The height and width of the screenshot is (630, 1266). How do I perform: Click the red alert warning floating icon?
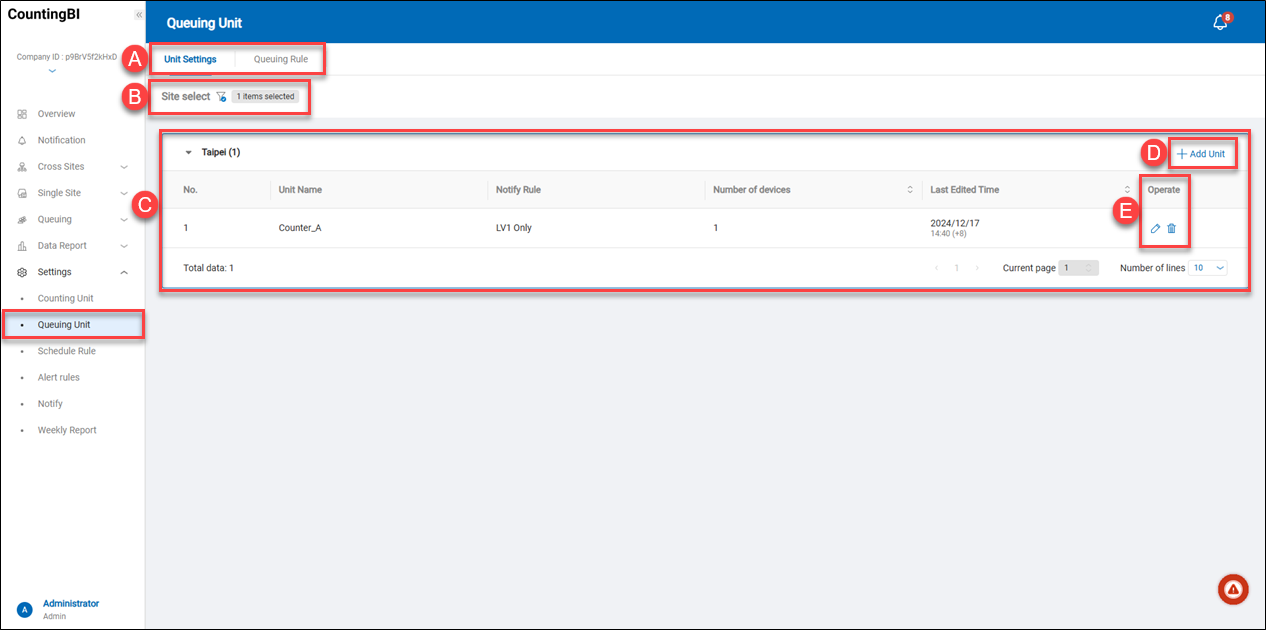pos(1233,590)
